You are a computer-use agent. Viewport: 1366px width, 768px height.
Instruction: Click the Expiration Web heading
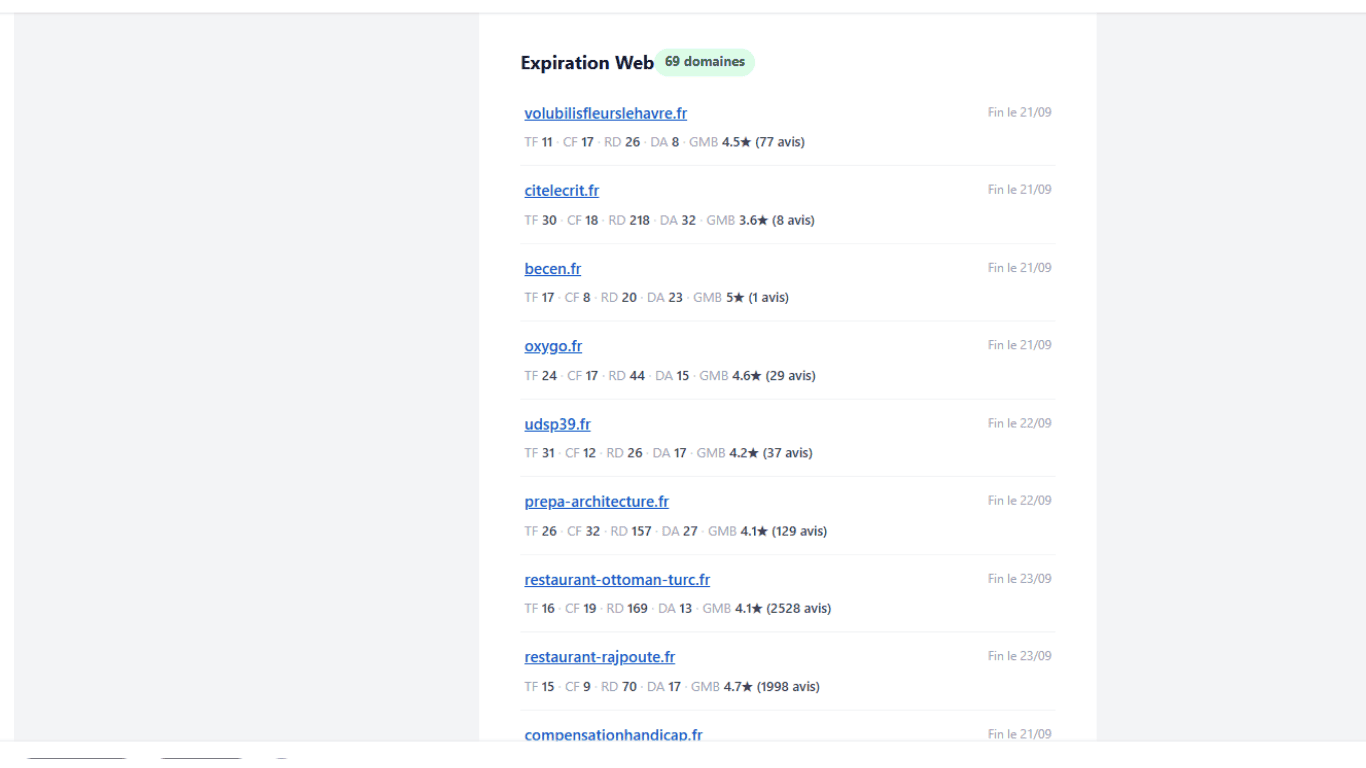coord(587,62)
